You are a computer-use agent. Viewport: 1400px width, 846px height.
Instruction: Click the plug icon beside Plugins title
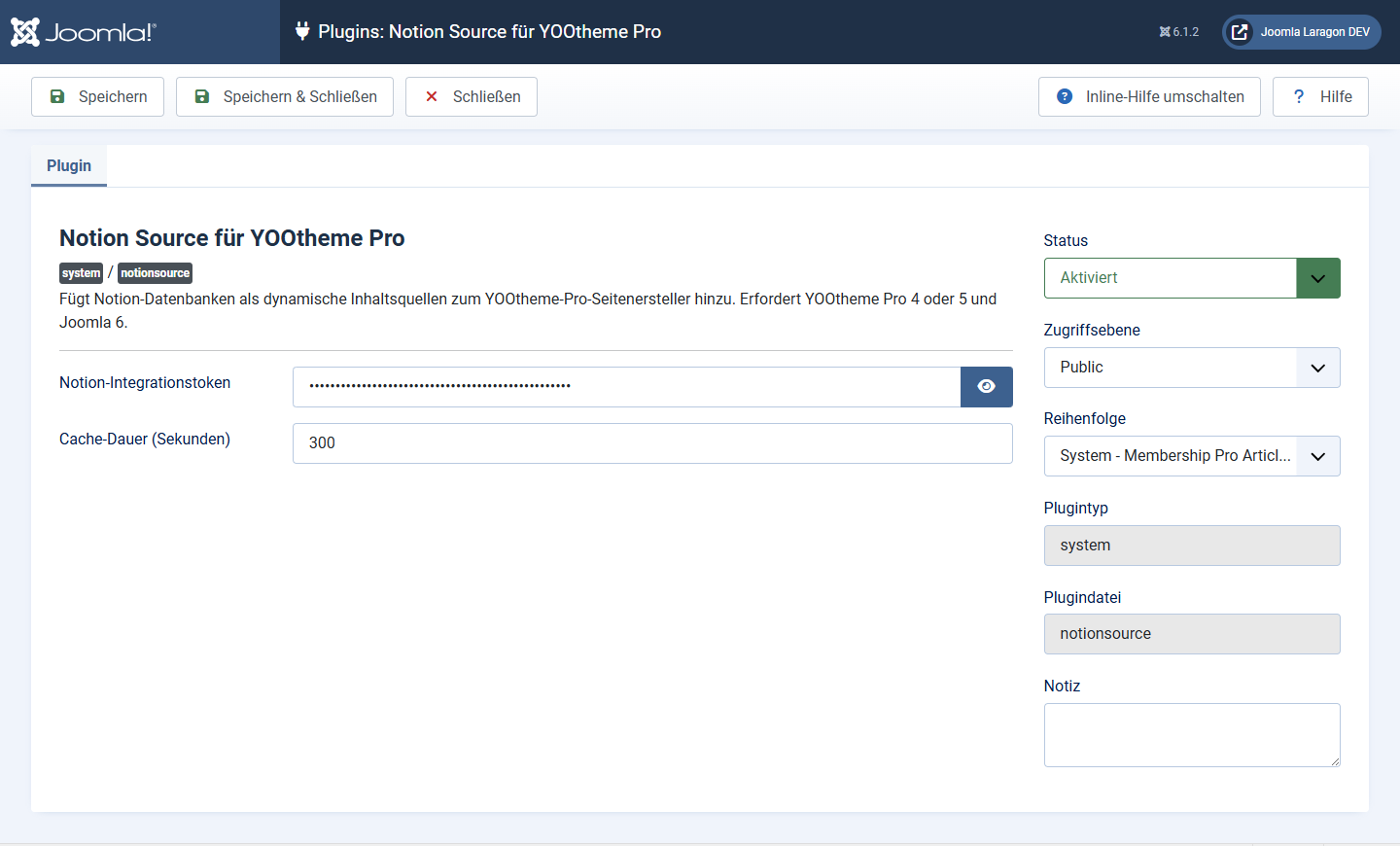click(302, 31)
